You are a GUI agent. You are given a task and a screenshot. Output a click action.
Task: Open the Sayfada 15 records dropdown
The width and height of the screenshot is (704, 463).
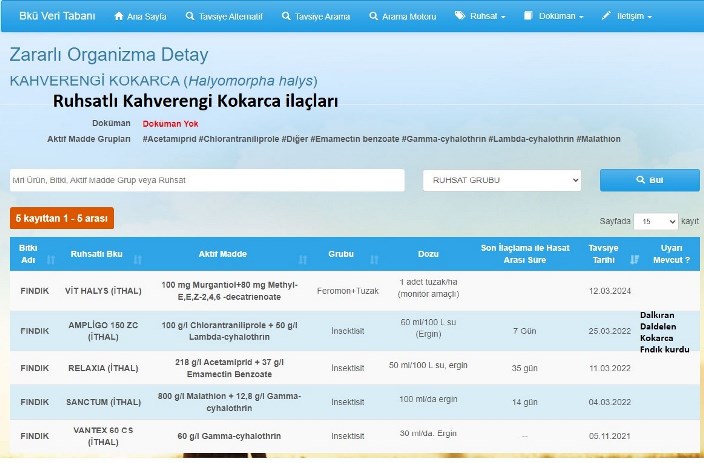coord(657,220)
